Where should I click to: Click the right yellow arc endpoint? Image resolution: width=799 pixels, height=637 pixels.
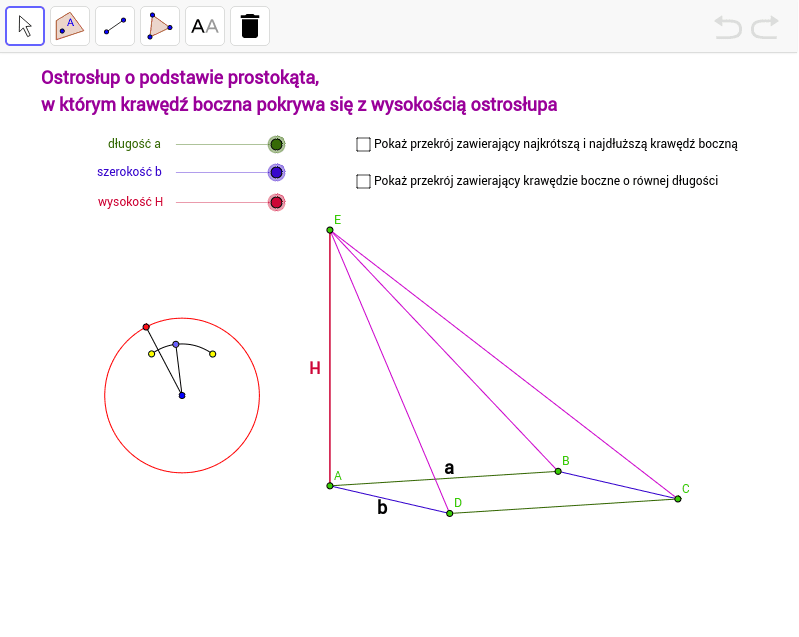tap(212, 354)
